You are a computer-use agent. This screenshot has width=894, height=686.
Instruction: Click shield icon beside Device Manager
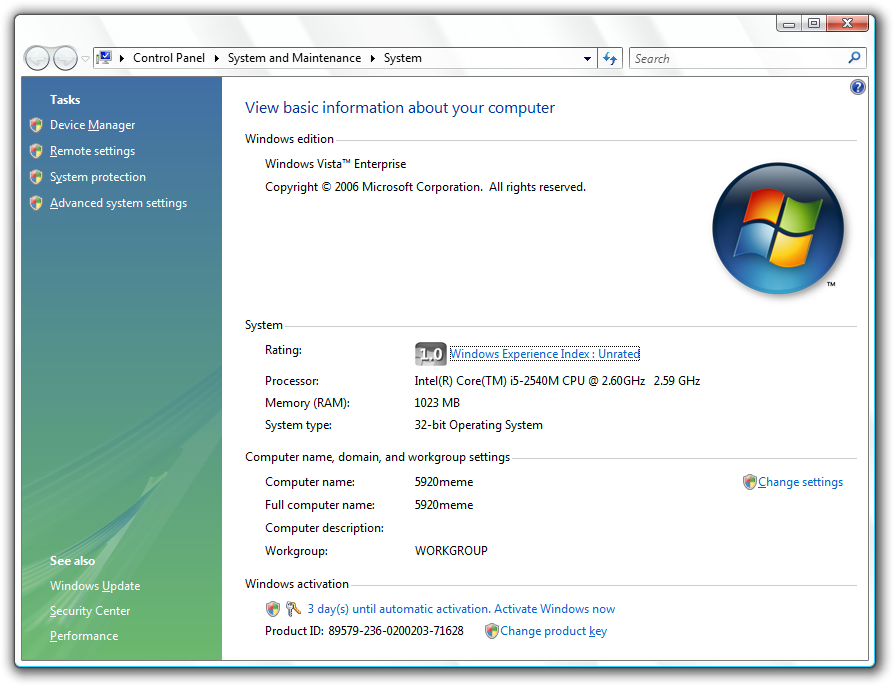pyautogui.click(x=36, y=124)
